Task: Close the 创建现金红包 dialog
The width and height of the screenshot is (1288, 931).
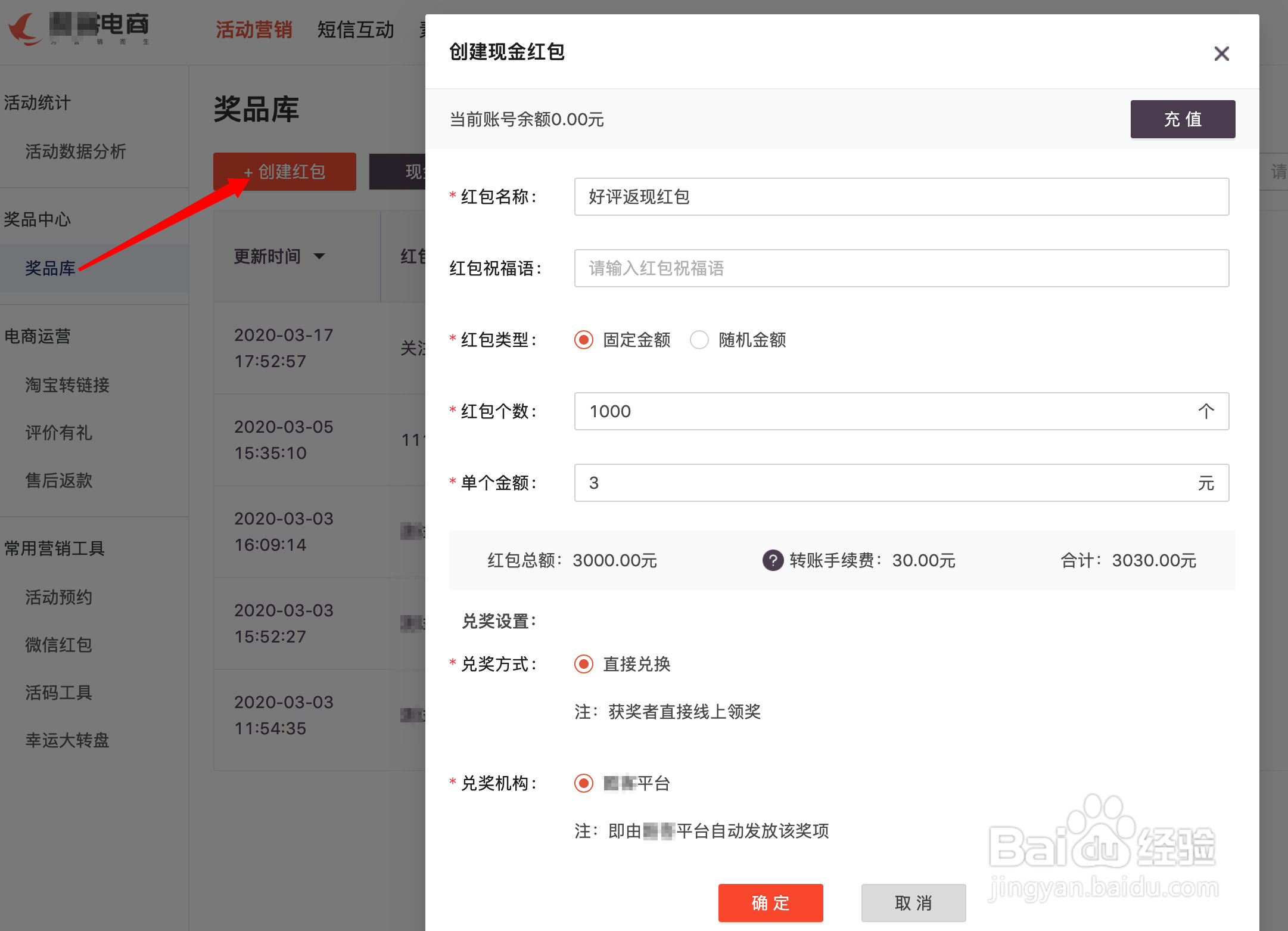Action: (1221, 53)
